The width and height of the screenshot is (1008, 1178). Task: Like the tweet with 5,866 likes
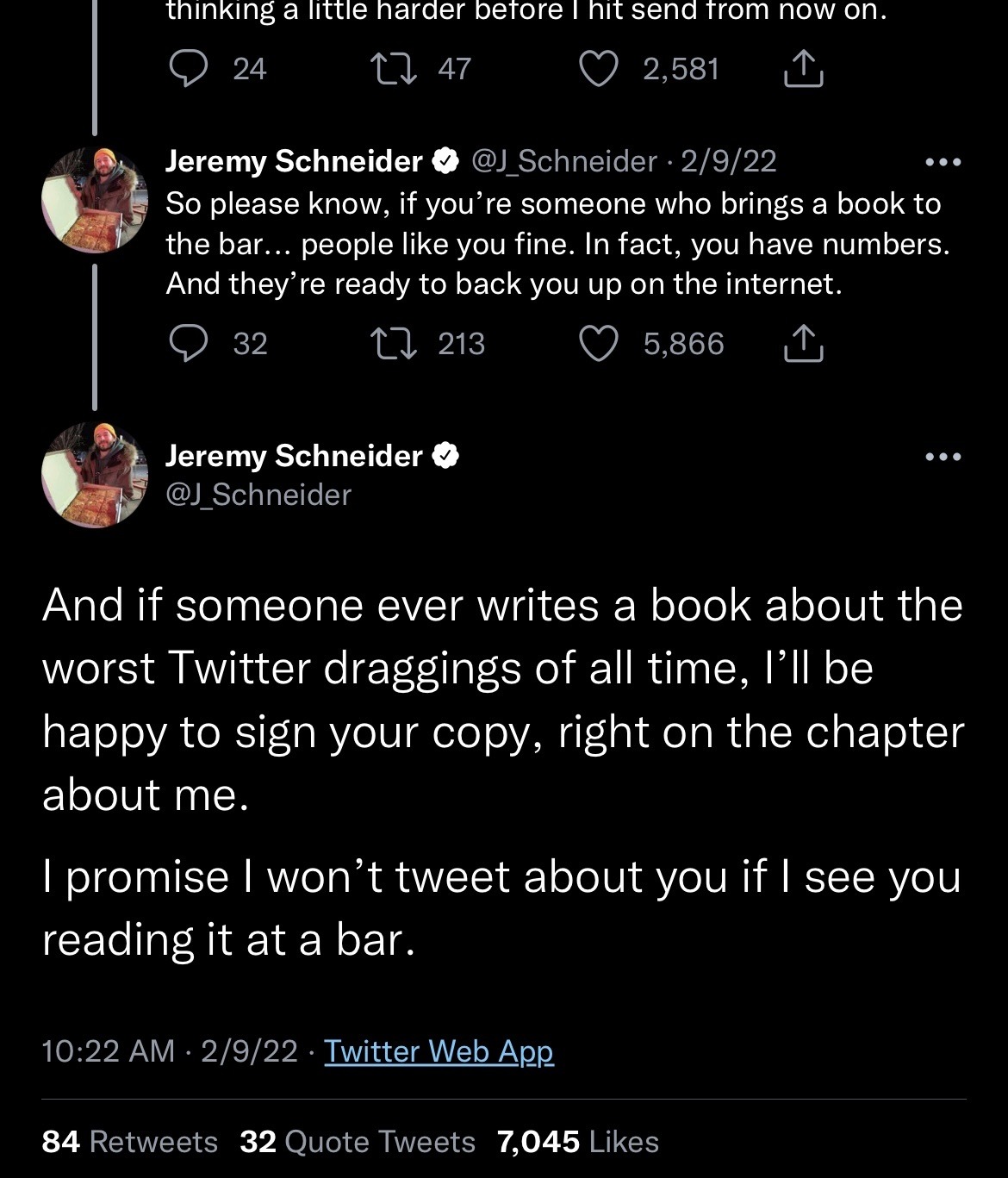(598, 344)
